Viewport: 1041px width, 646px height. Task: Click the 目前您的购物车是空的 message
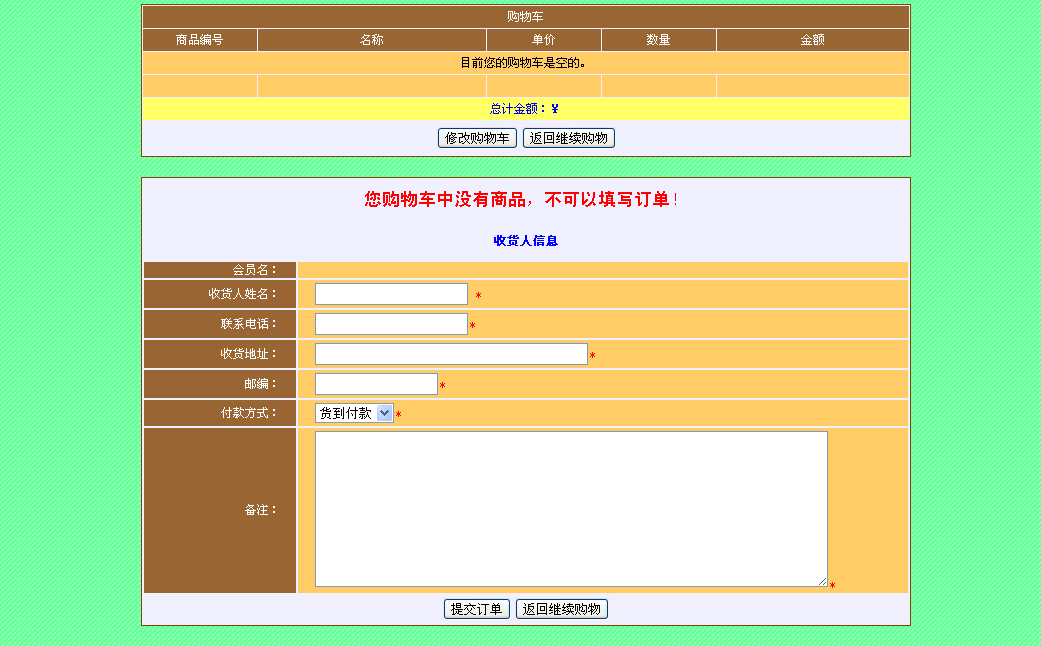pyautogui.click(x=523, y=63)
